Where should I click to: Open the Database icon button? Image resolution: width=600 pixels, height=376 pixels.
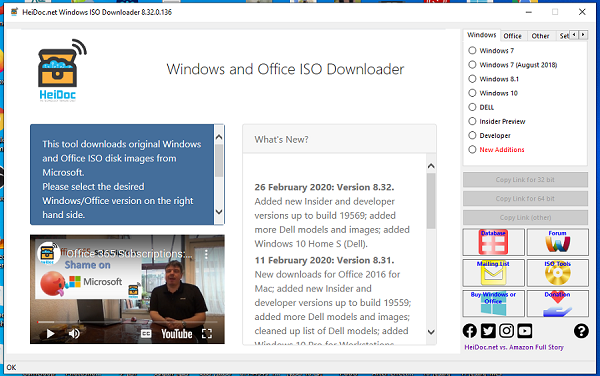(x=493, y=242)
